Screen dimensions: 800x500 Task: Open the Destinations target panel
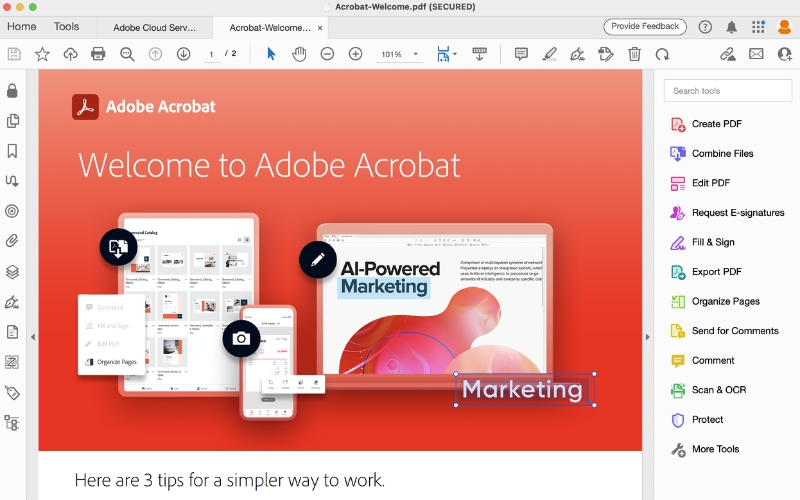12,211
